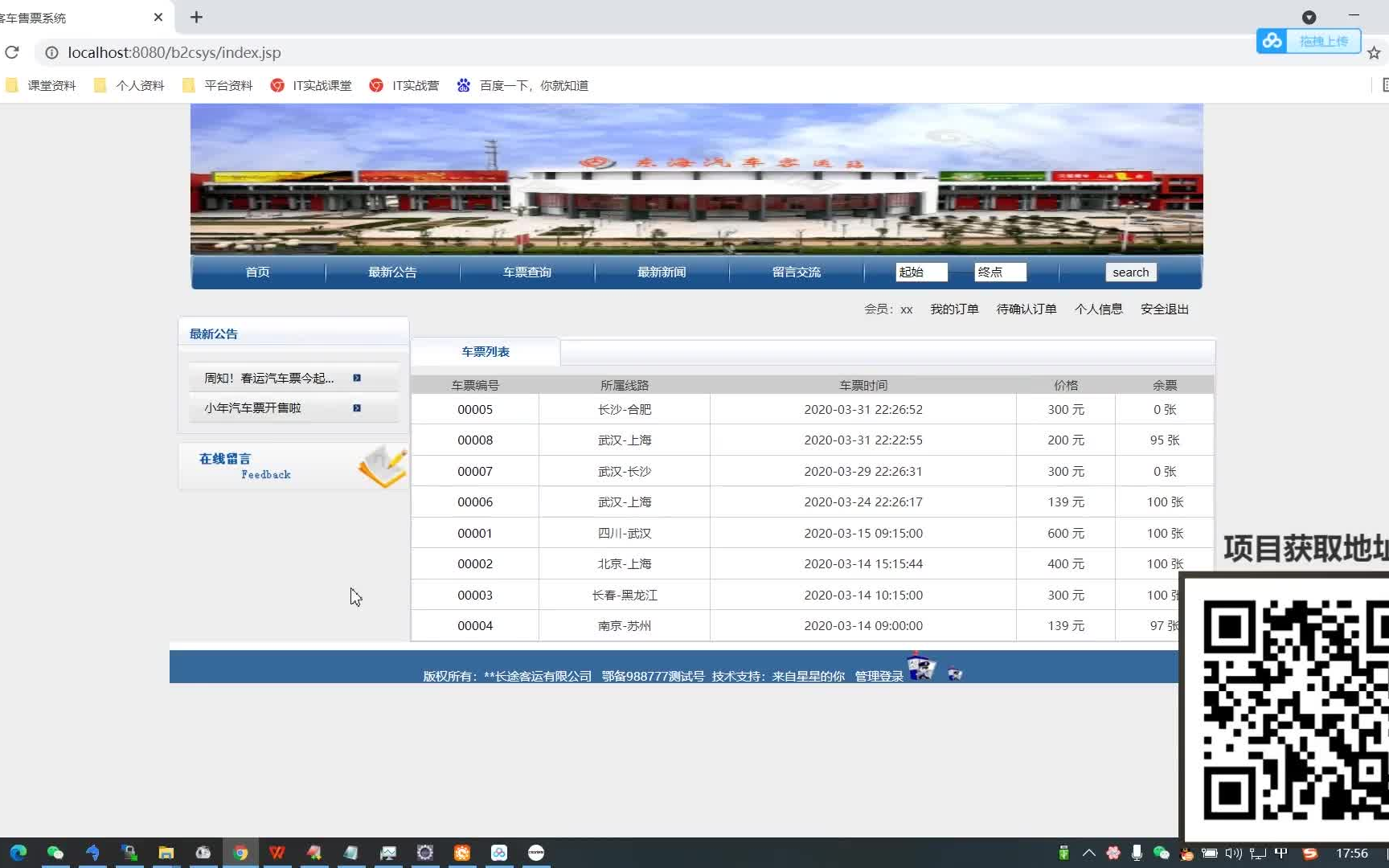Click ticket number 00008
This screenshot has height=868, width=1389.
[475, 440]
